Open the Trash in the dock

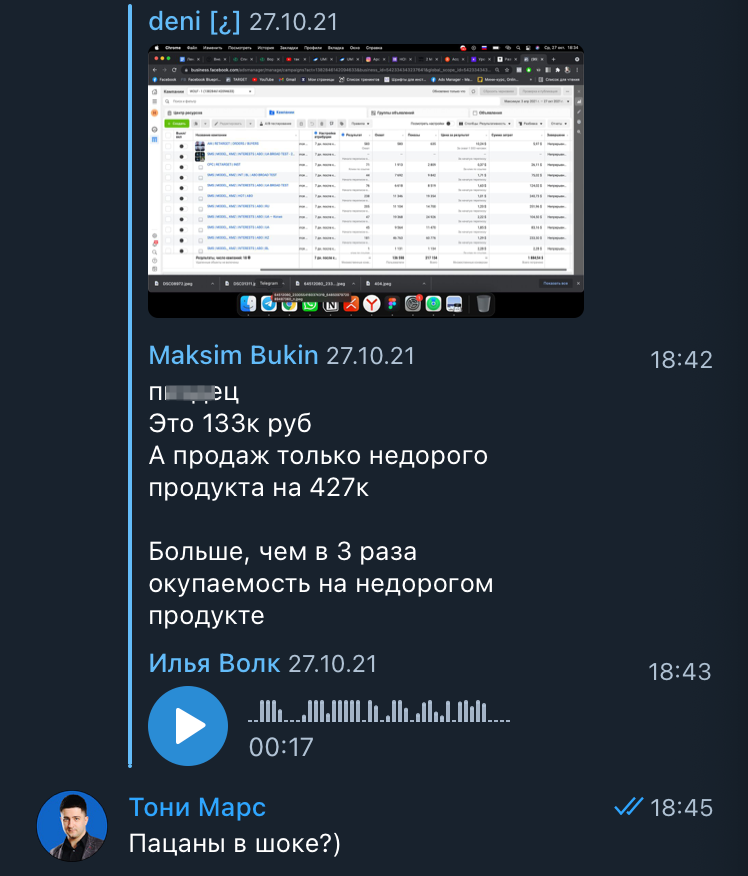point(484,304)
